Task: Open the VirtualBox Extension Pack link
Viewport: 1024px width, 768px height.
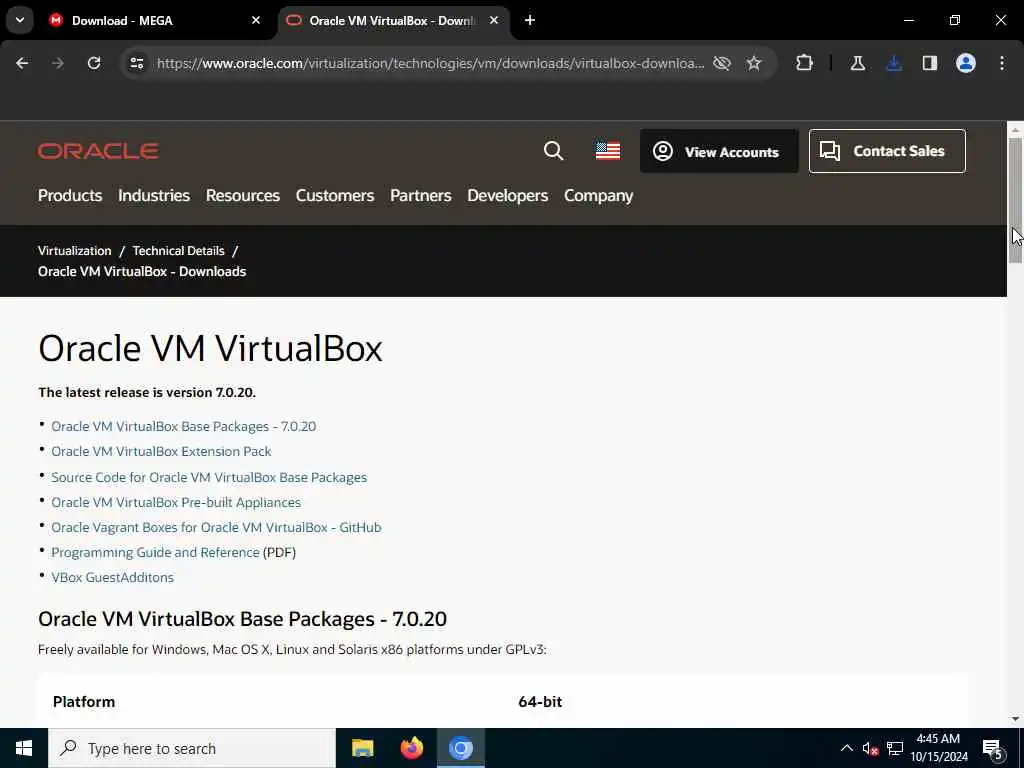Action: (161, 451)
